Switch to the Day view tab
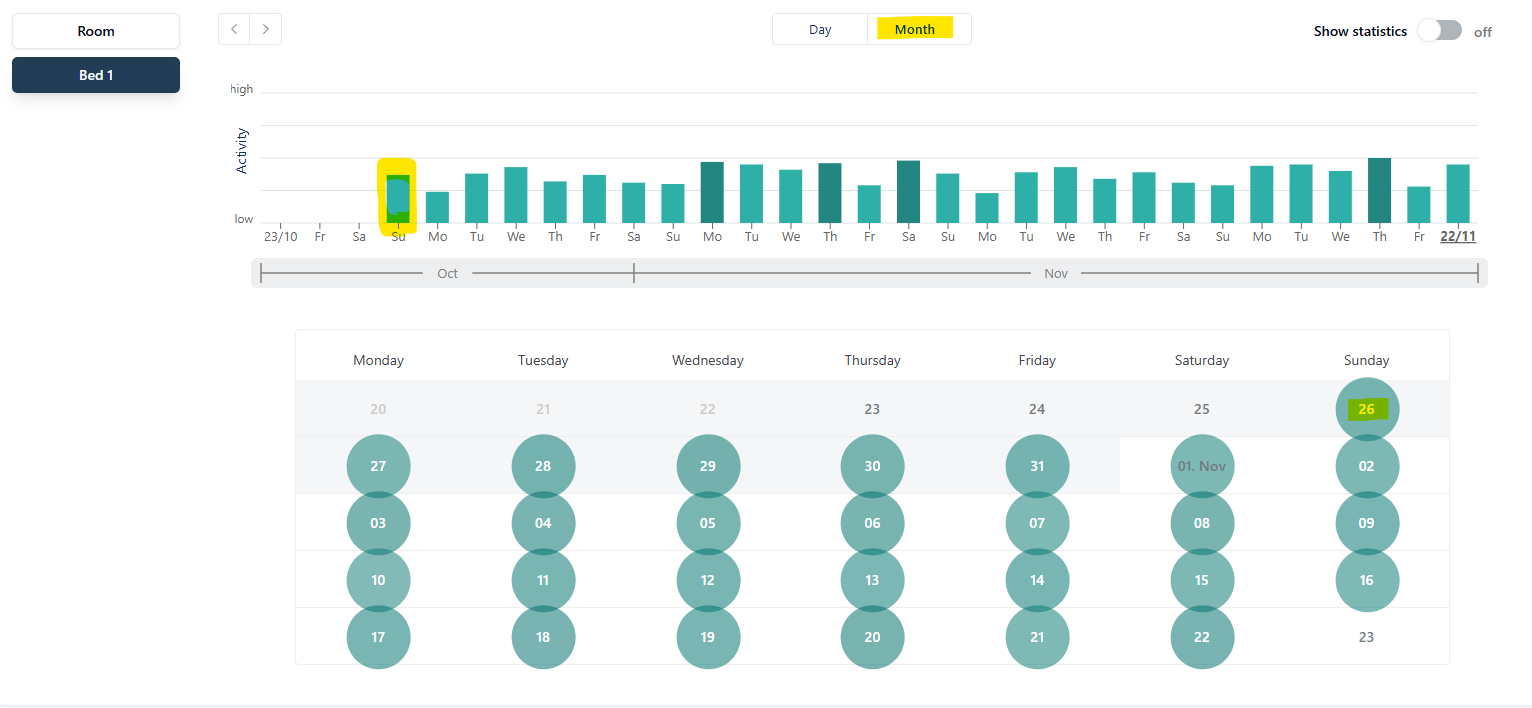The height and width of the screenshot is (708, 1532). 820,29
